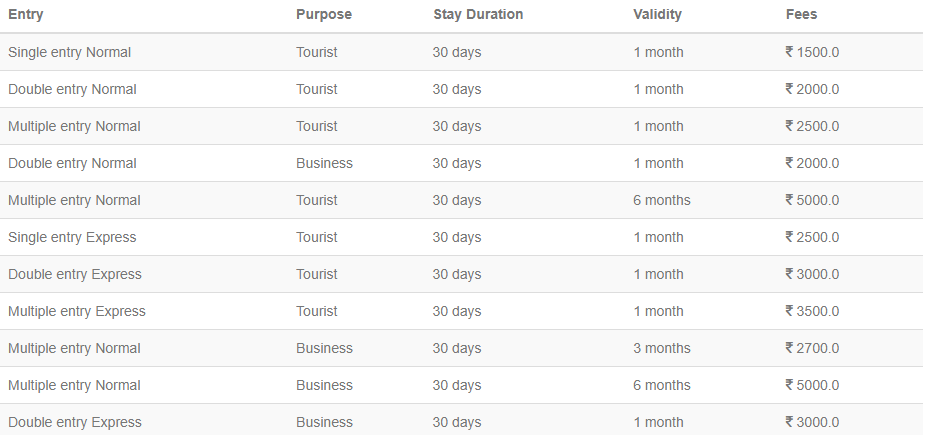Click the Entry column header
Screen dimensions: 926x435
tap(25, 14)
